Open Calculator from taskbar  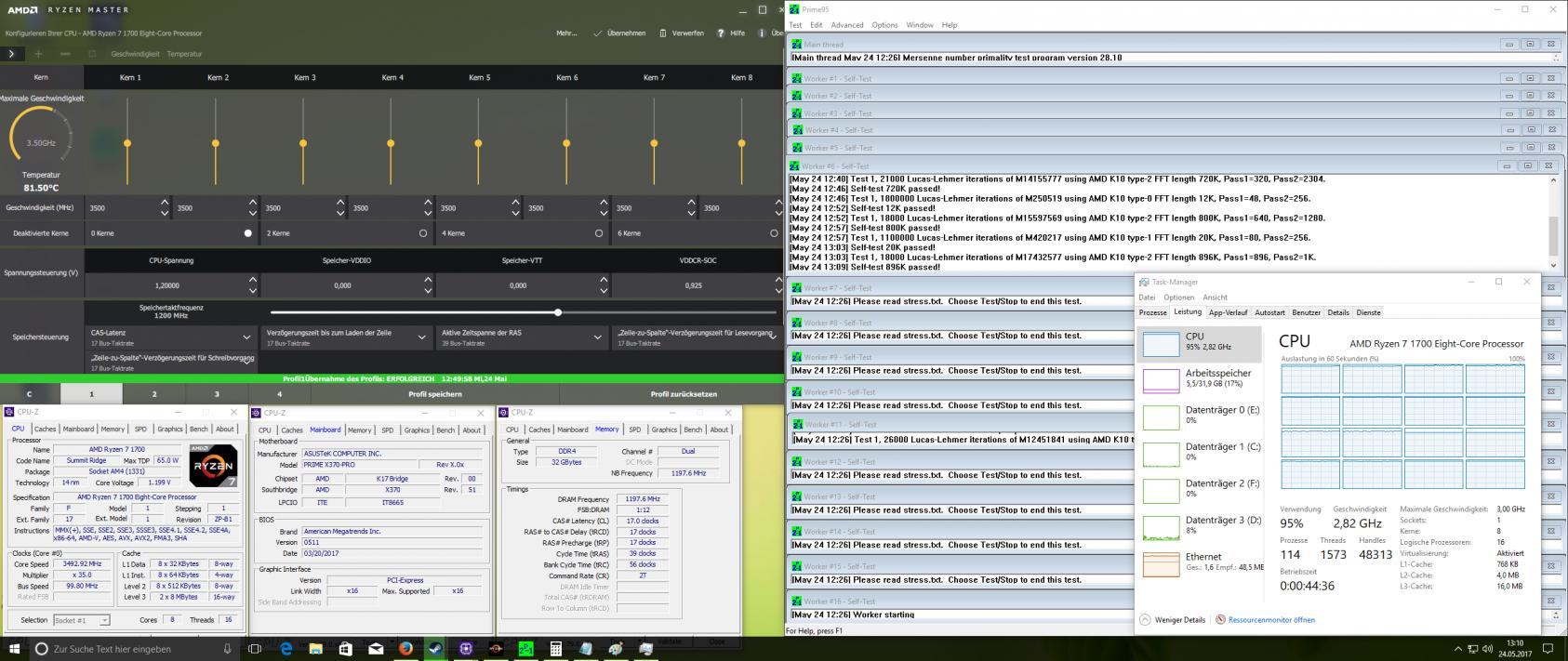coord(555,648)
